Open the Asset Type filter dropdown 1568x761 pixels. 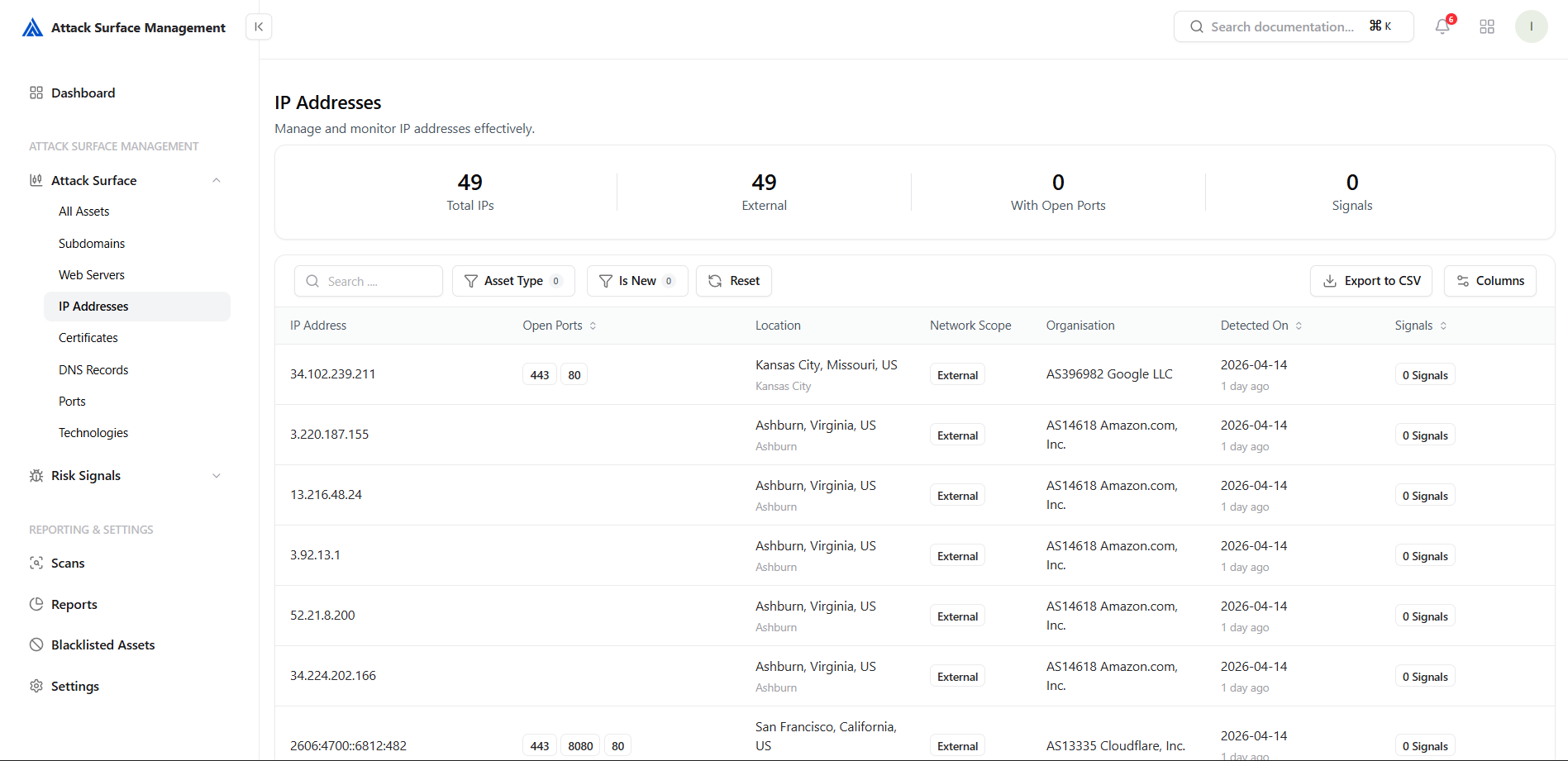pyautogui.click(x=513, y=281)
